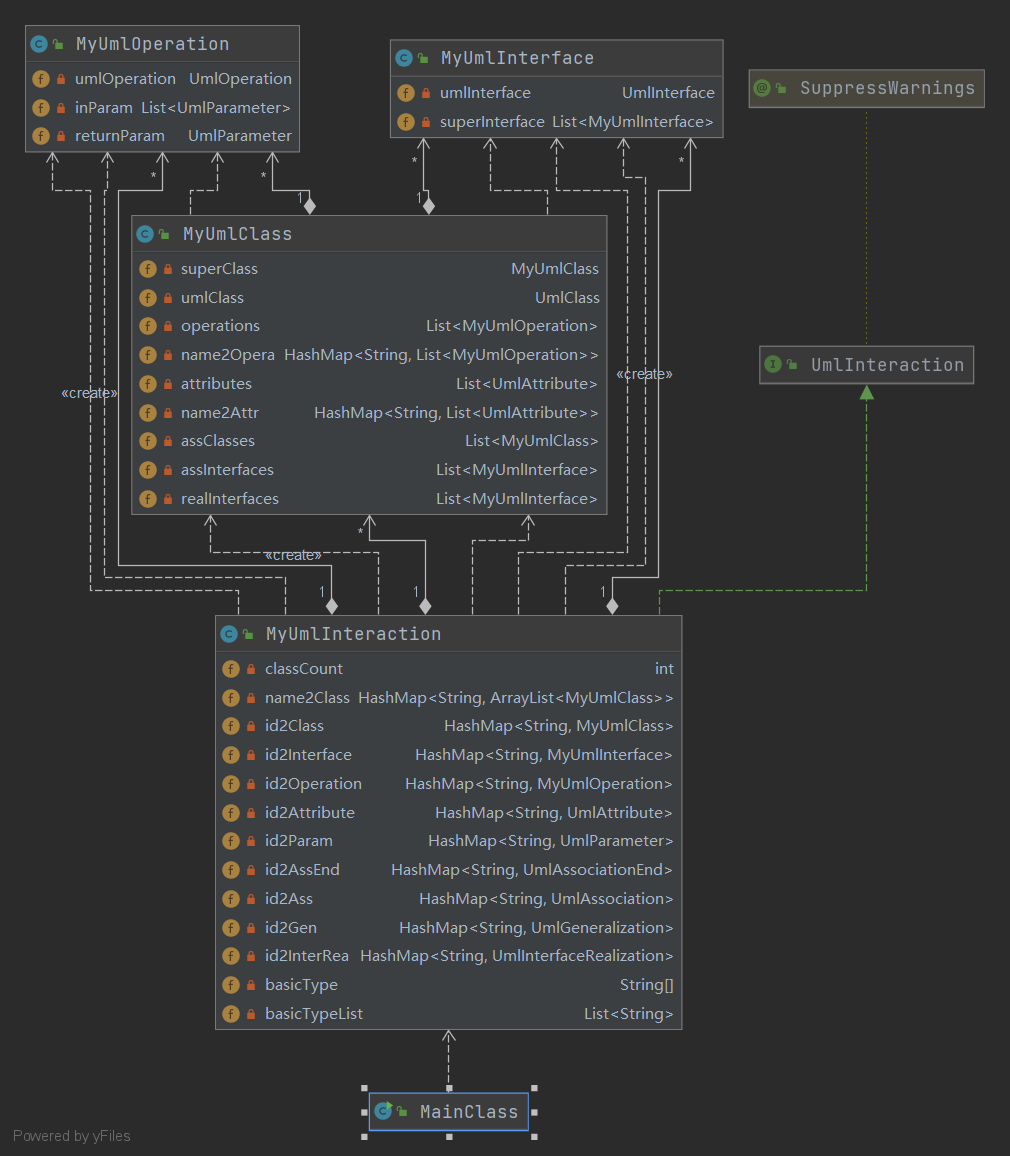Click the field icon next to id2Operation
Image resolution: width=1010 pixels, height=1156 pixels.
pyautogui.click(x=231, y=784)
